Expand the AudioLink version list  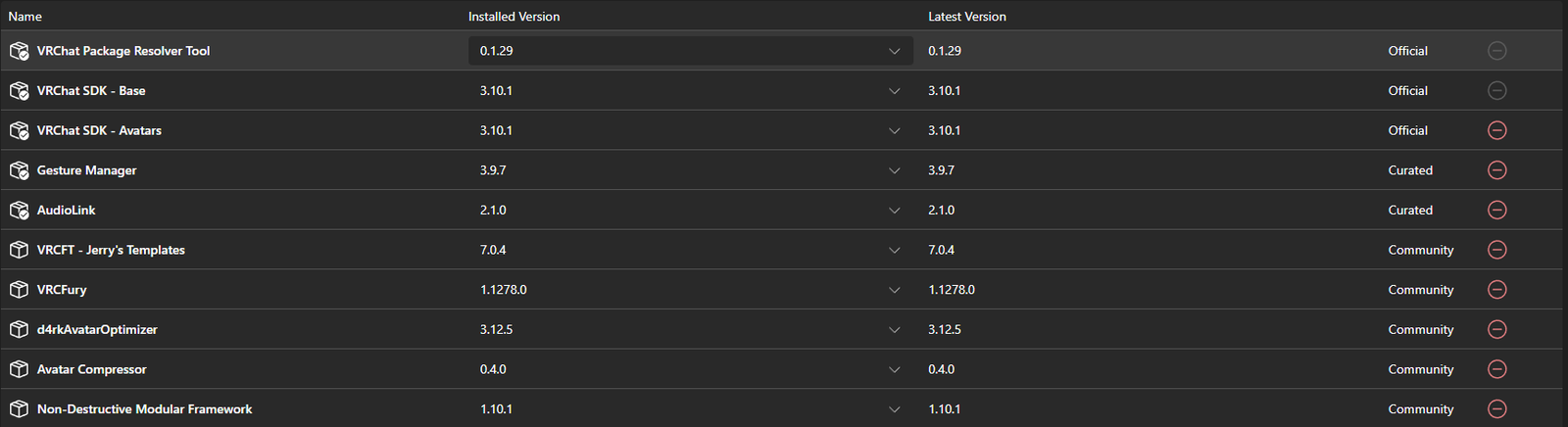(x=894, y=211)
